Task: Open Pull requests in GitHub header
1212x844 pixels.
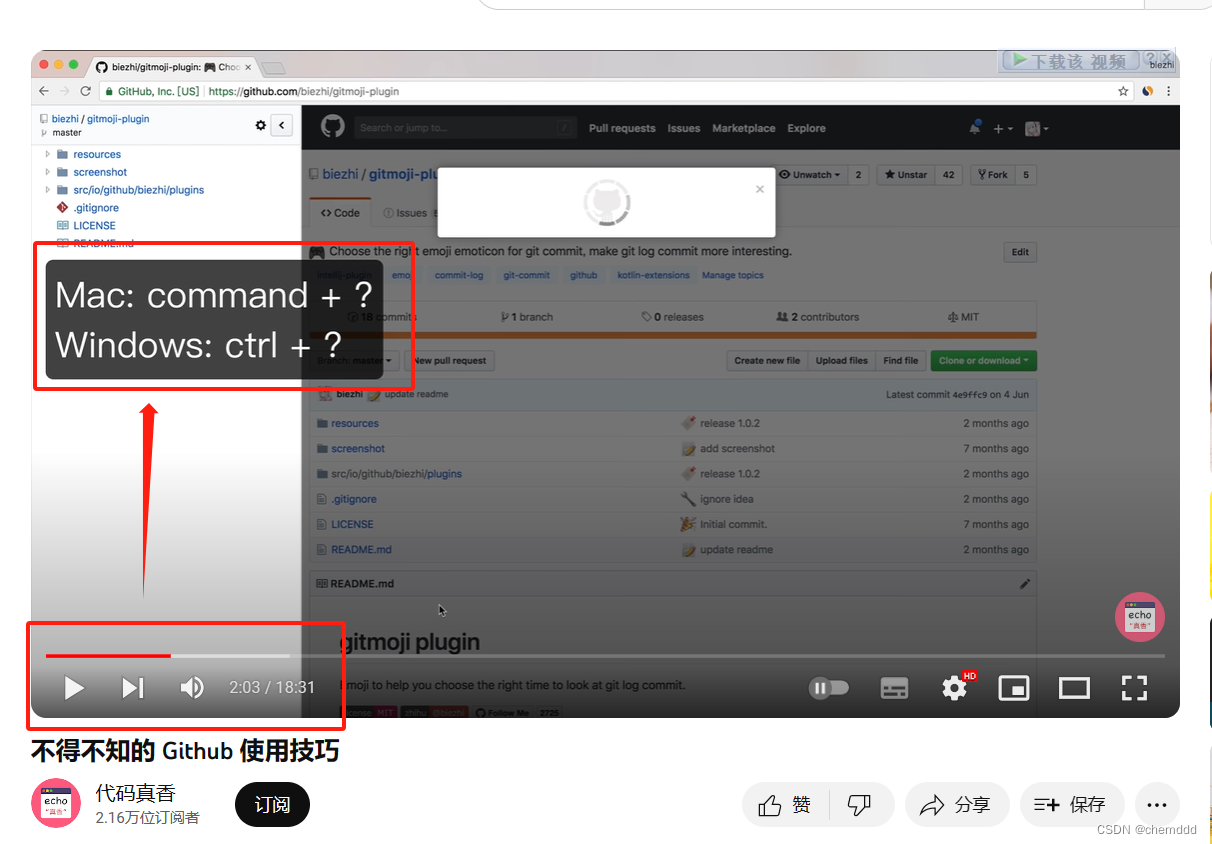Action: [x=622, y=128]
